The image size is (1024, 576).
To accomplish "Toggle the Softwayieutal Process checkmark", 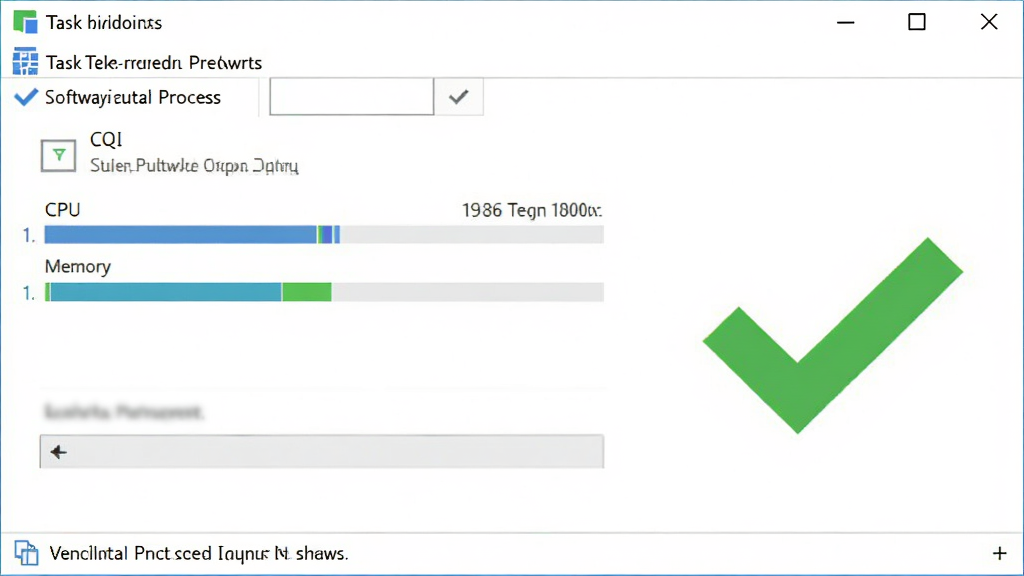I will [x=26, y=97].
